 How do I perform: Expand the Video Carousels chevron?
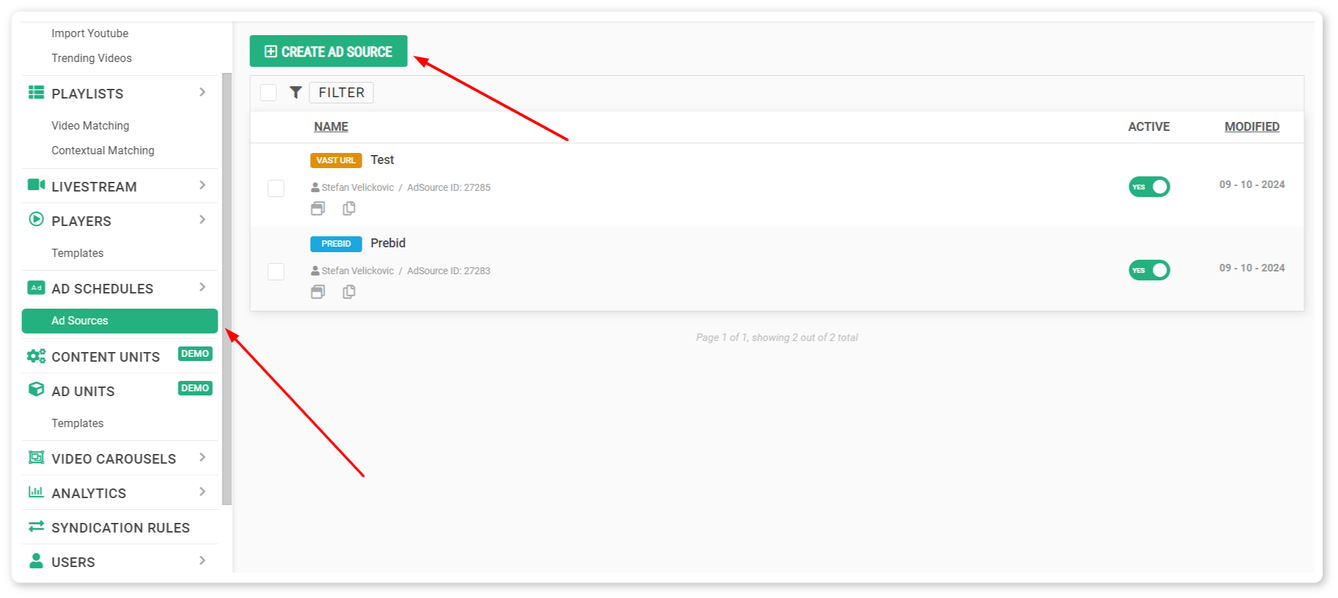pyautogui.click(x=202, y=457)
